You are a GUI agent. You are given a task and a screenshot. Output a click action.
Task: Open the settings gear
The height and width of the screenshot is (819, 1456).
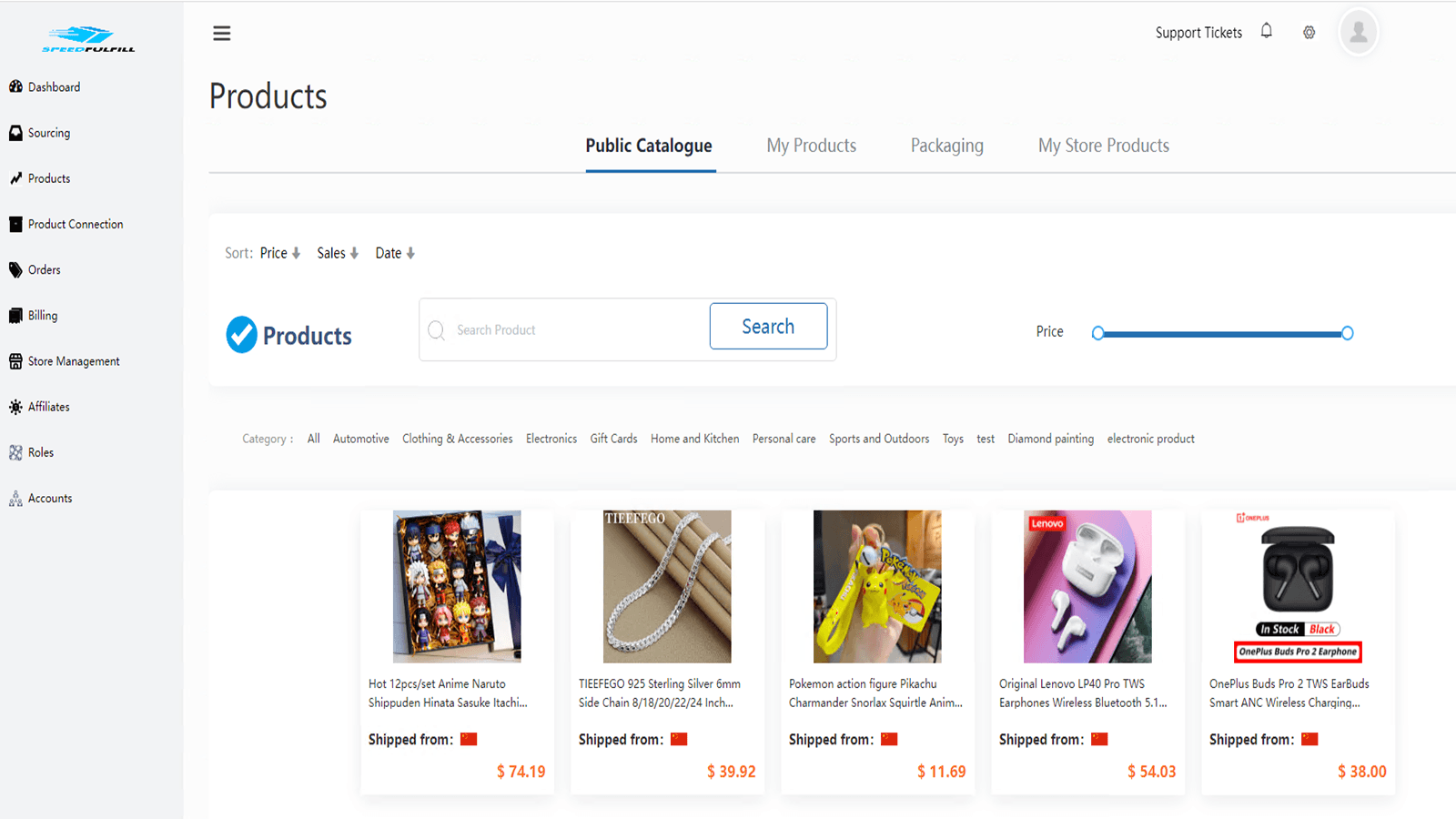(x=1309, y=32)
